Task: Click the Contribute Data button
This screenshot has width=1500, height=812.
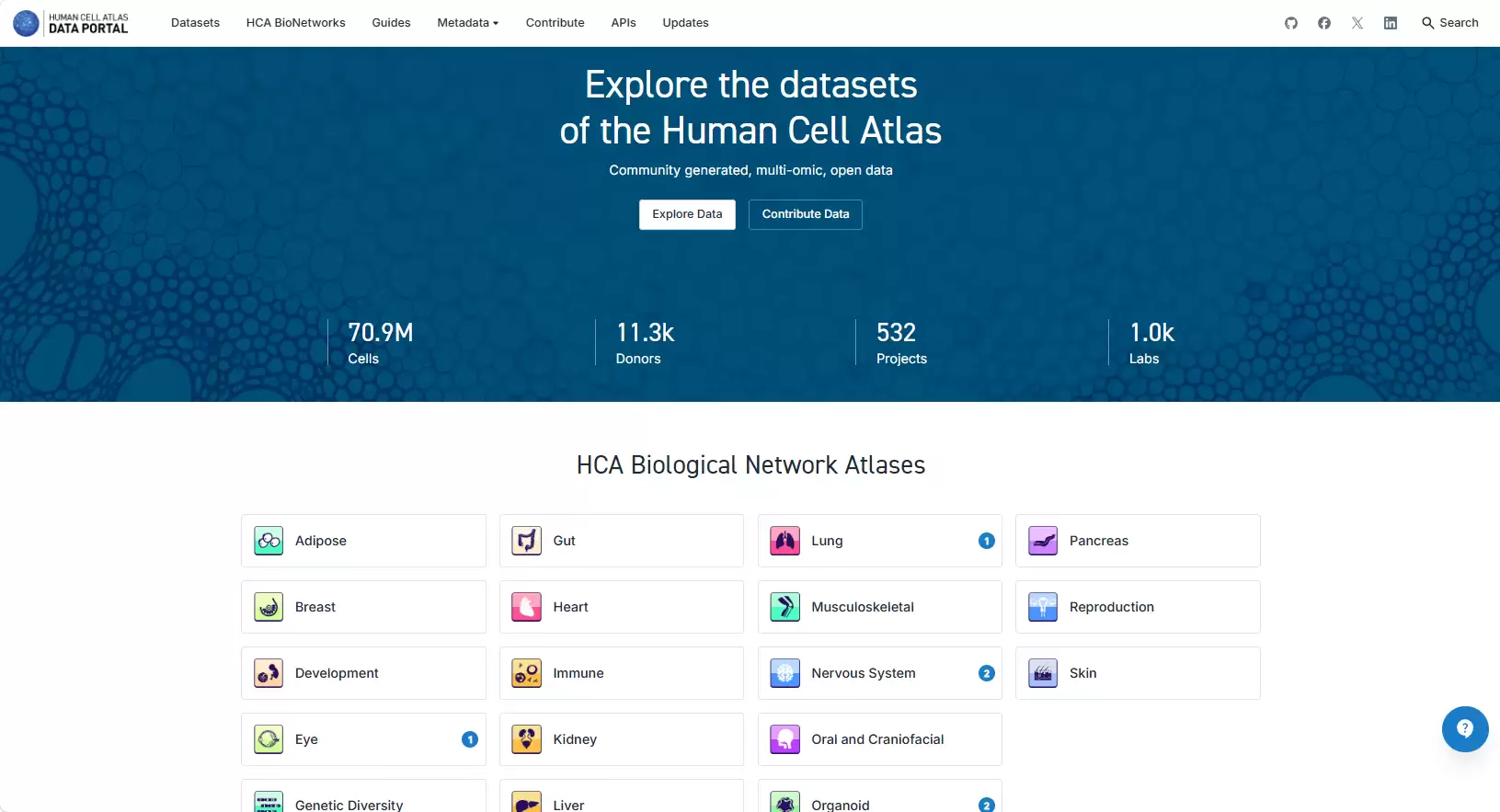Action: [x=806, y=214]
